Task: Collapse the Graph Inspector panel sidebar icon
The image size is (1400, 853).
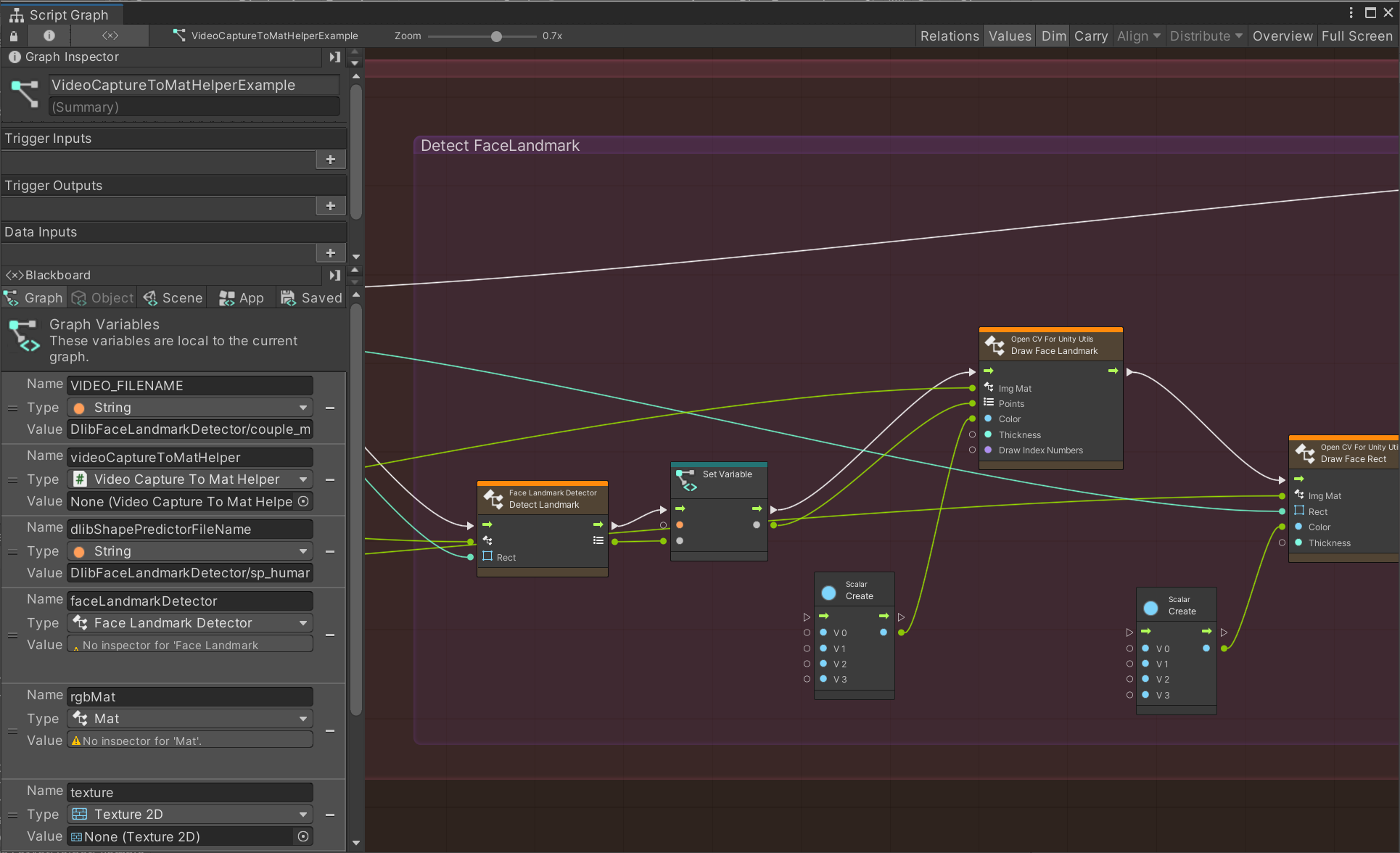Action: 334,57
